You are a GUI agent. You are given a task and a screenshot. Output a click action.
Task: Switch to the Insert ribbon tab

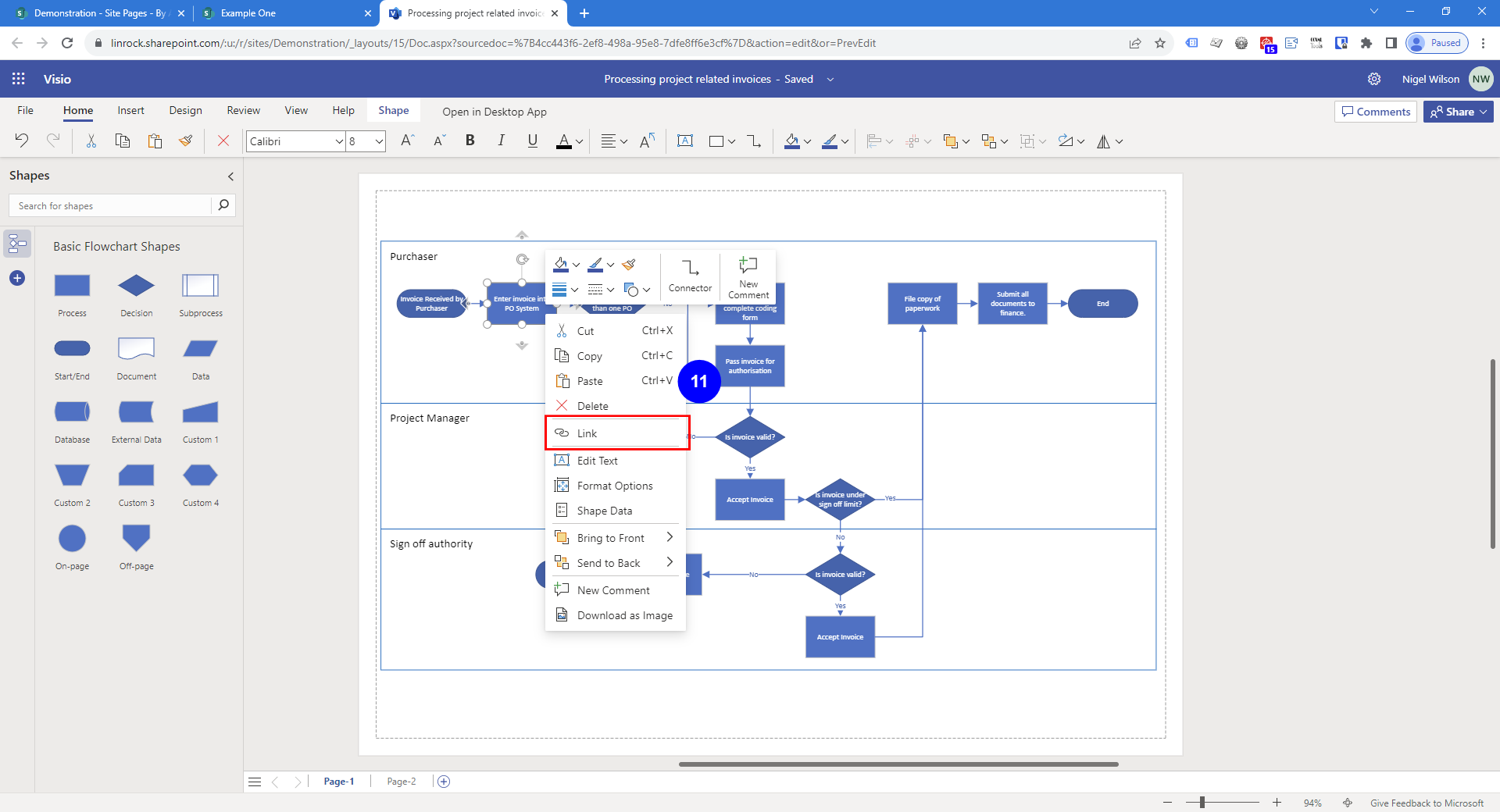tap(130, 111)
